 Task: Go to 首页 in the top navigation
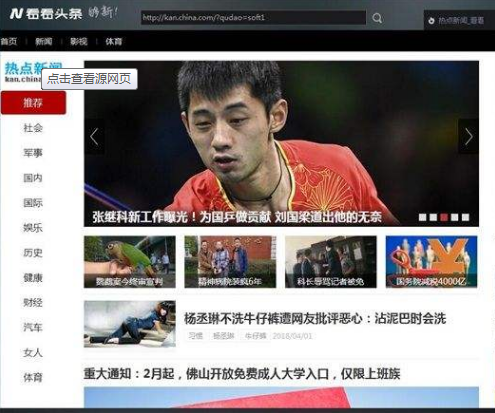coord(9,41)
